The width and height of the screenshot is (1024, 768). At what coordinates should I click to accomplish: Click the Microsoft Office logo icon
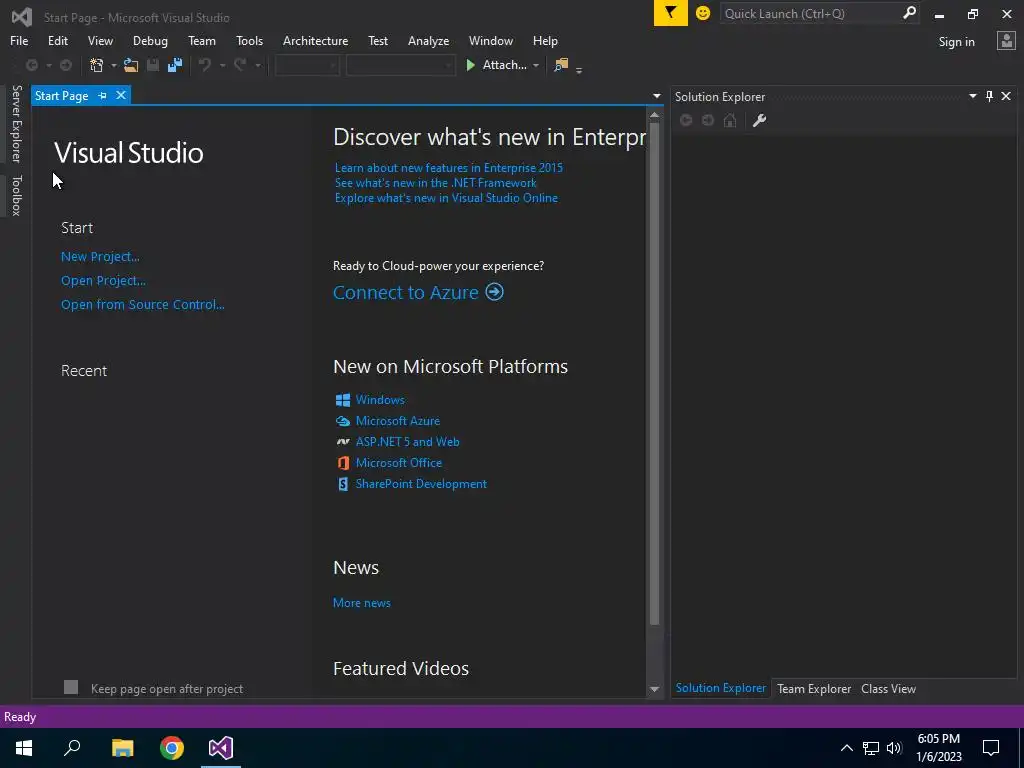click(x=342, y=463)
